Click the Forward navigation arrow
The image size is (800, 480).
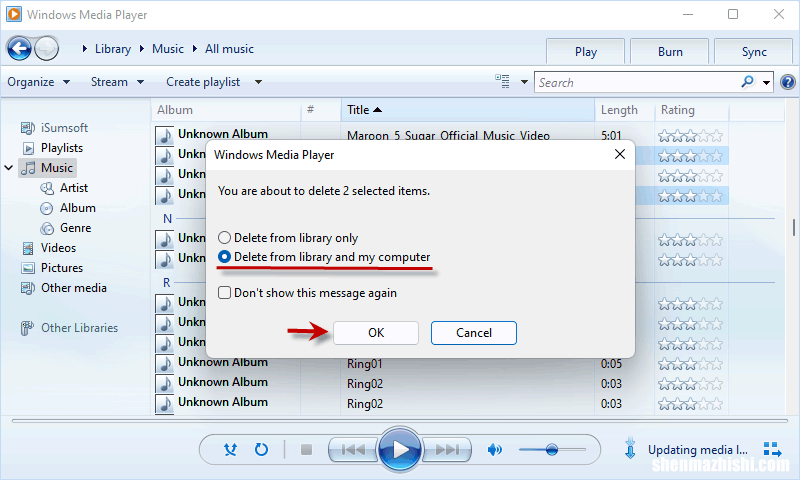click(x=47, y=49)
